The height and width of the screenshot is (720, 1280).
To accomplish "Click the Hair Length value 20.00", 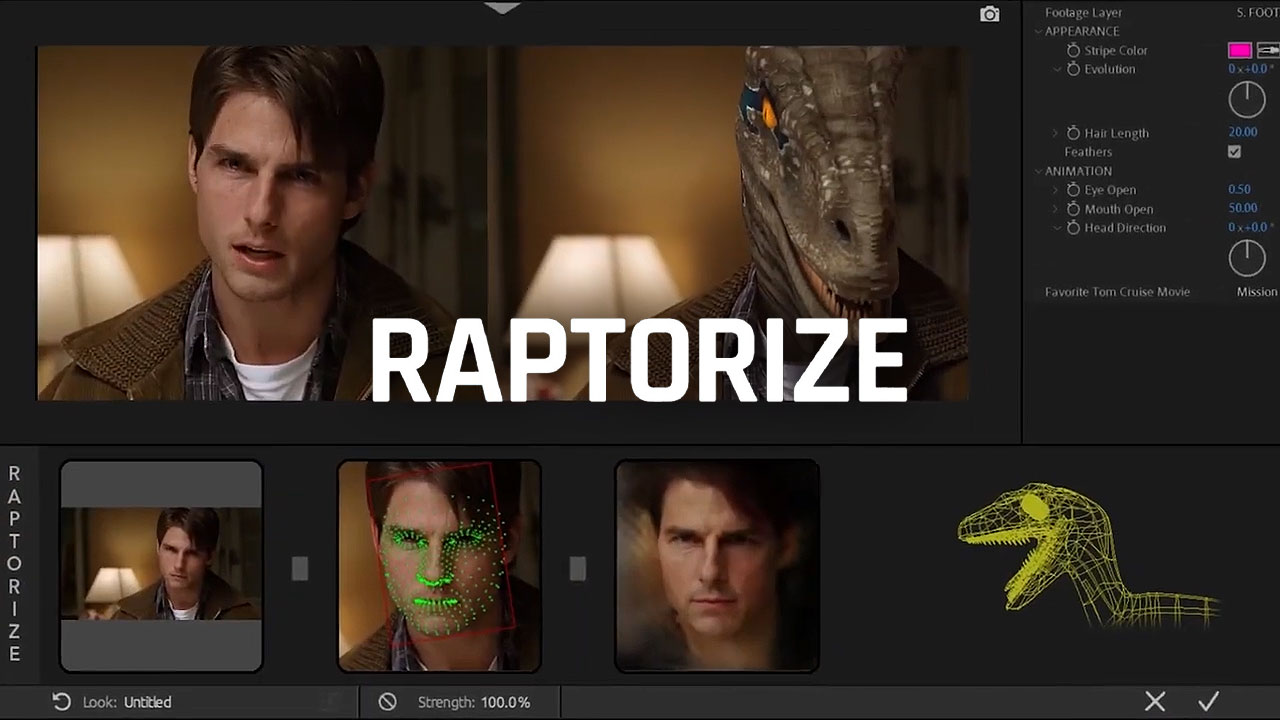I will coord(1243,132).
